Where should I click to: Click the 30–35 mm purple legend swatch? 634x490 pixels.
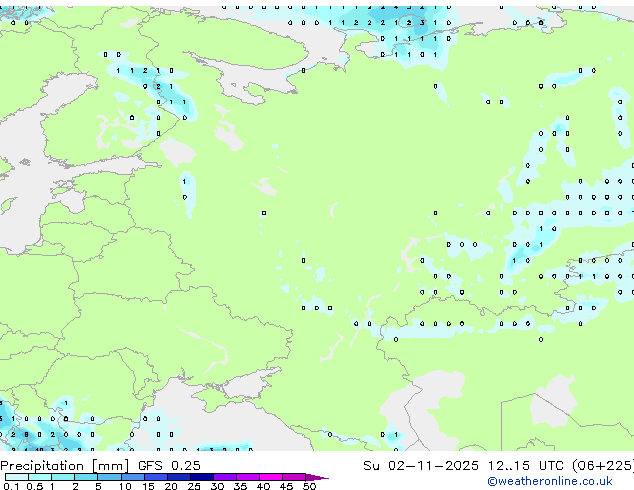click(224, 477)
